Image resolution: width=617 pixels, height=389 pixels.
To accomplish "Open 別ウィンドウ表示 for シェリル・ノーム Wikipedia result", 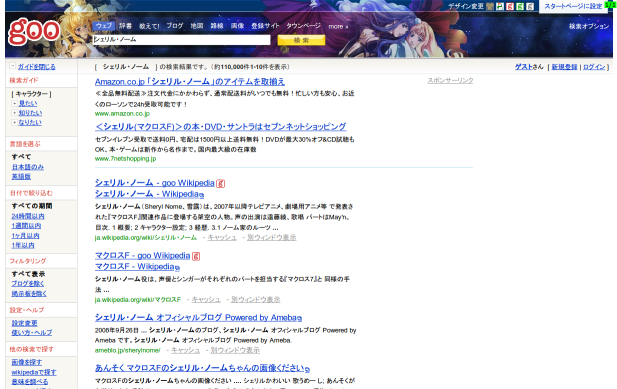I will coord(272,238).
